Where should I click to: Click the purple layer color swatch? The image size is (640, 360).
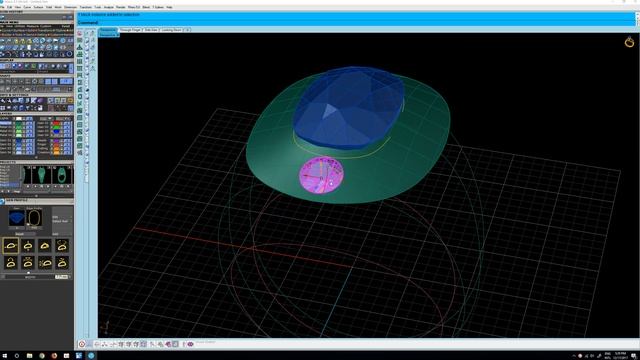point(56,141)
